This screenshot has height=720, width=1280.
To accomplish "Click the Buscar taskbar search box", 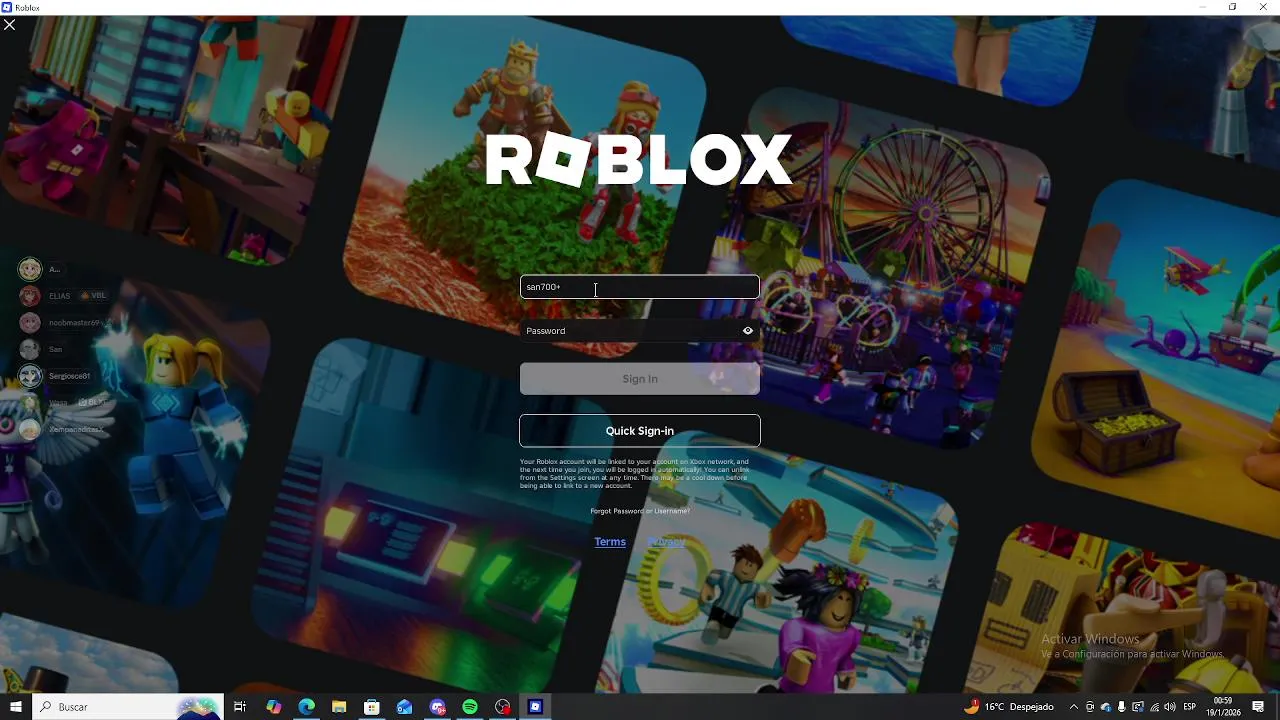I will [129, 707].
